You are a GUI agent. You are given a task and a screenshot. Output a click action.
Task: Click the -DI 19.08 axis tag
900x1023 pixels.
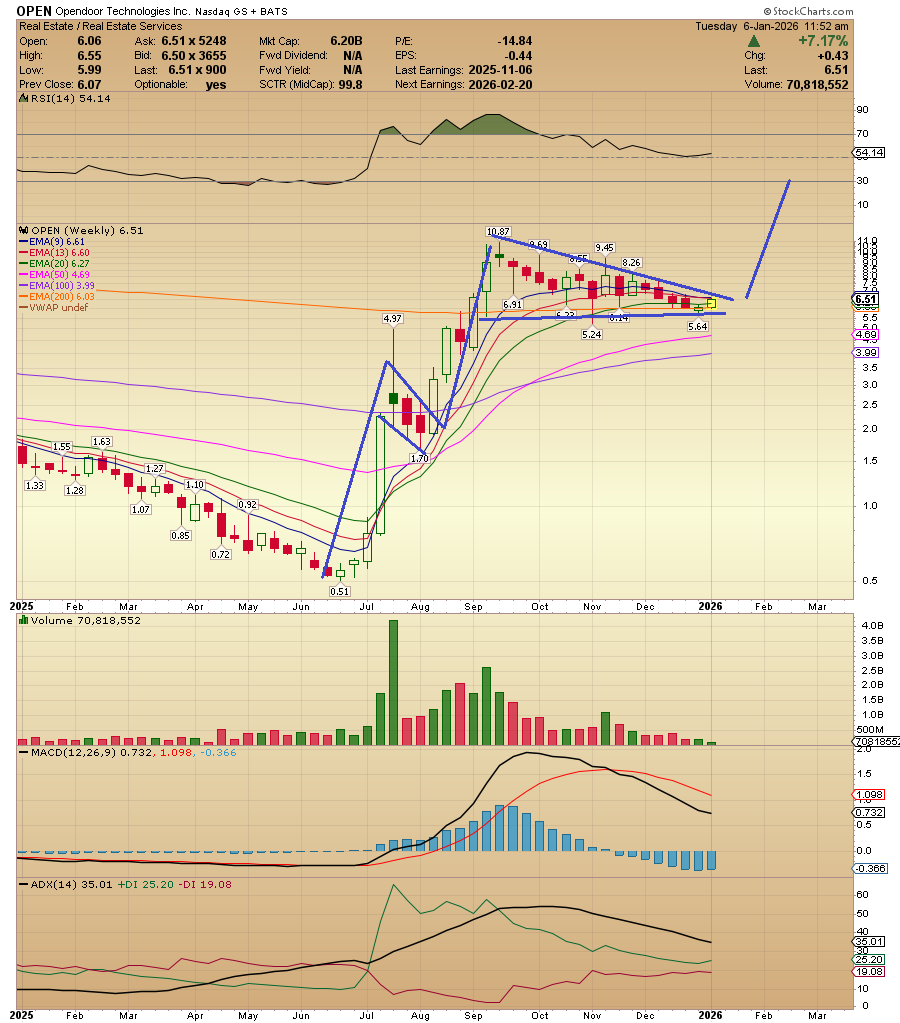click(869, 971)
